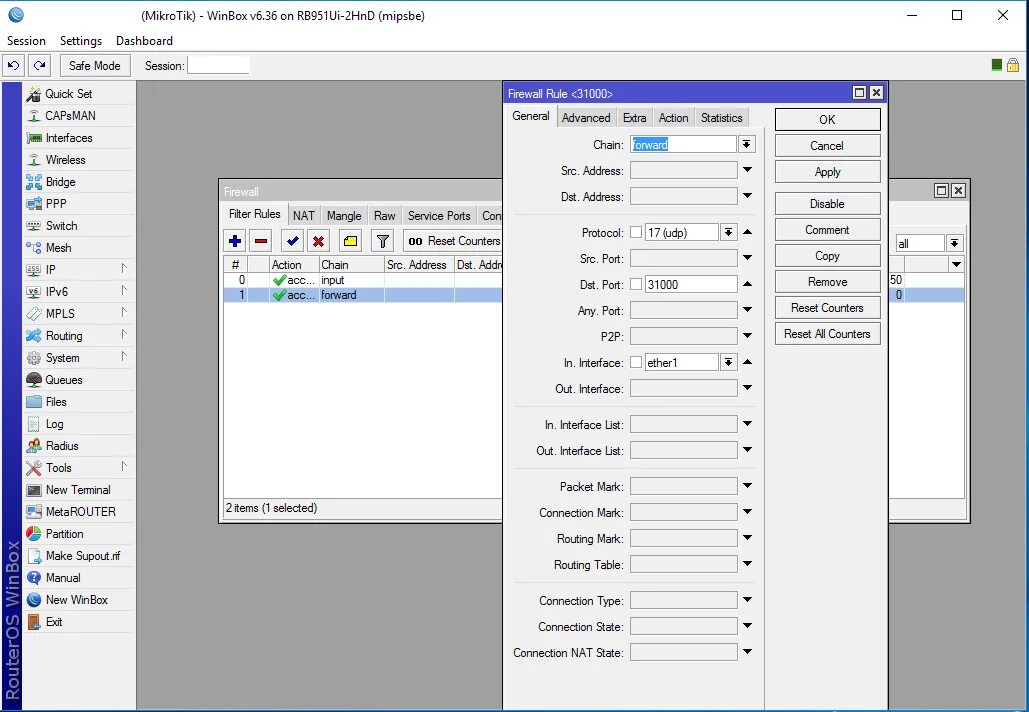Click Reset Counters in Firewall toolbar
The image size is (1029, 712).
point(454,241)
